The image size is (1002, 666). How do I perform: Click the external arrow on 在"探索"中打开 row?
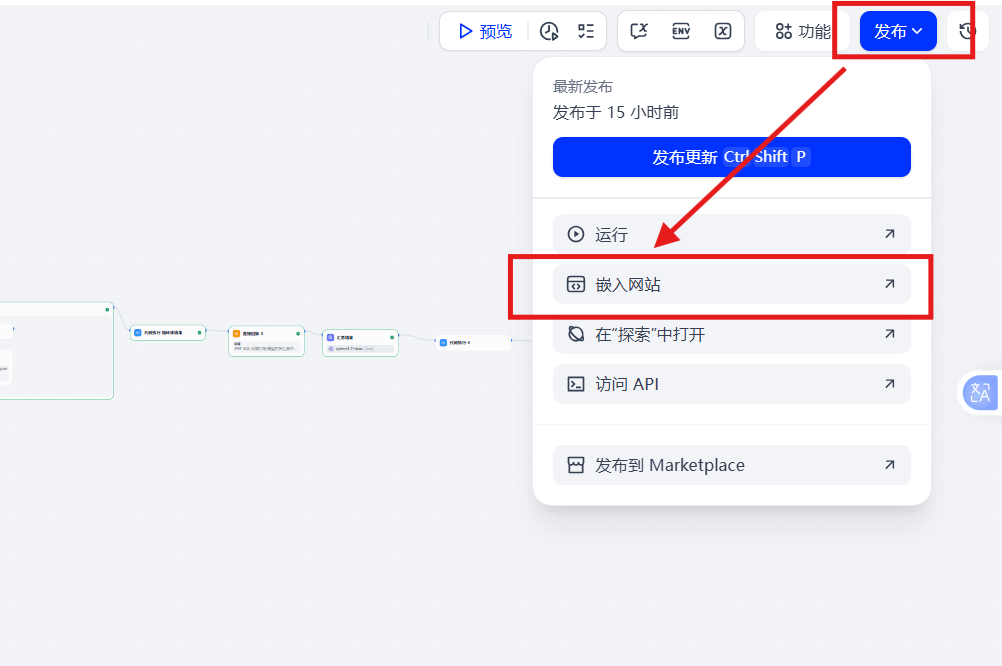pos(890,334)
